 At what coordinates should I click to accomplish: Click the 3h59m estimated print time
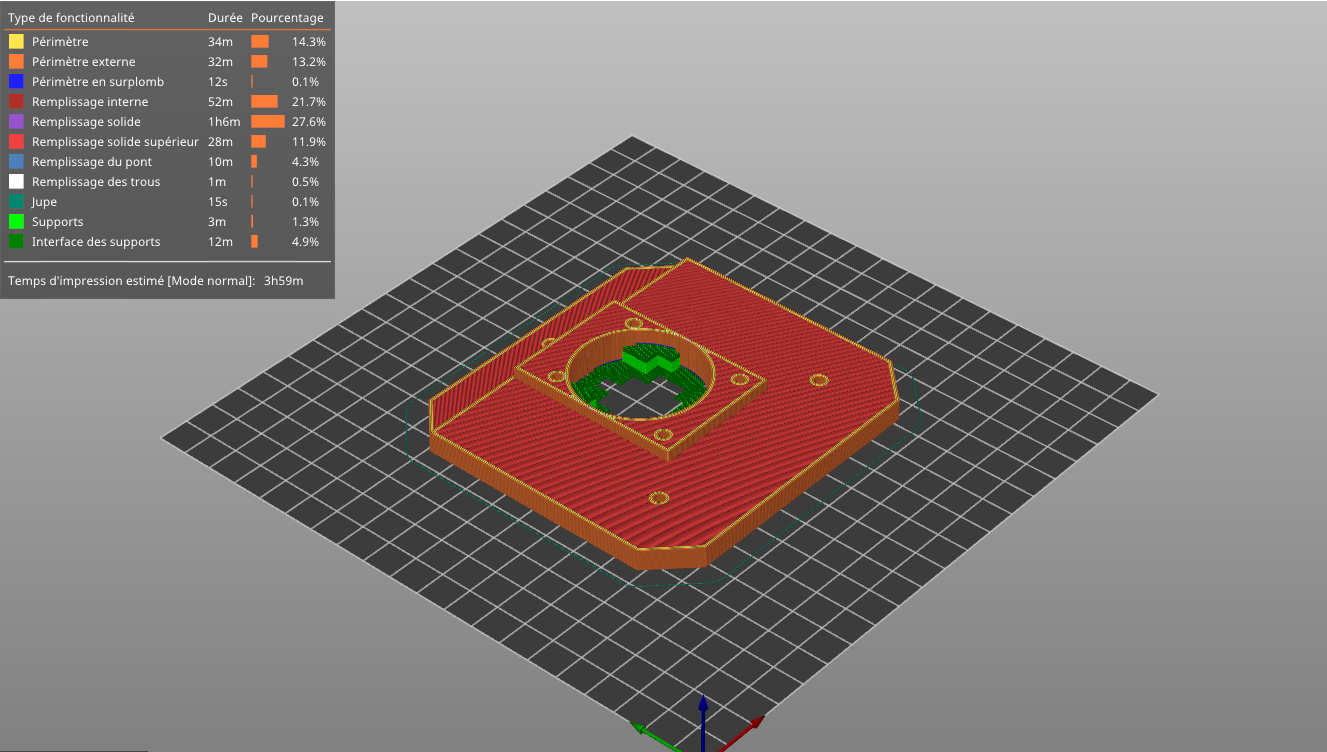click(284, 281)
